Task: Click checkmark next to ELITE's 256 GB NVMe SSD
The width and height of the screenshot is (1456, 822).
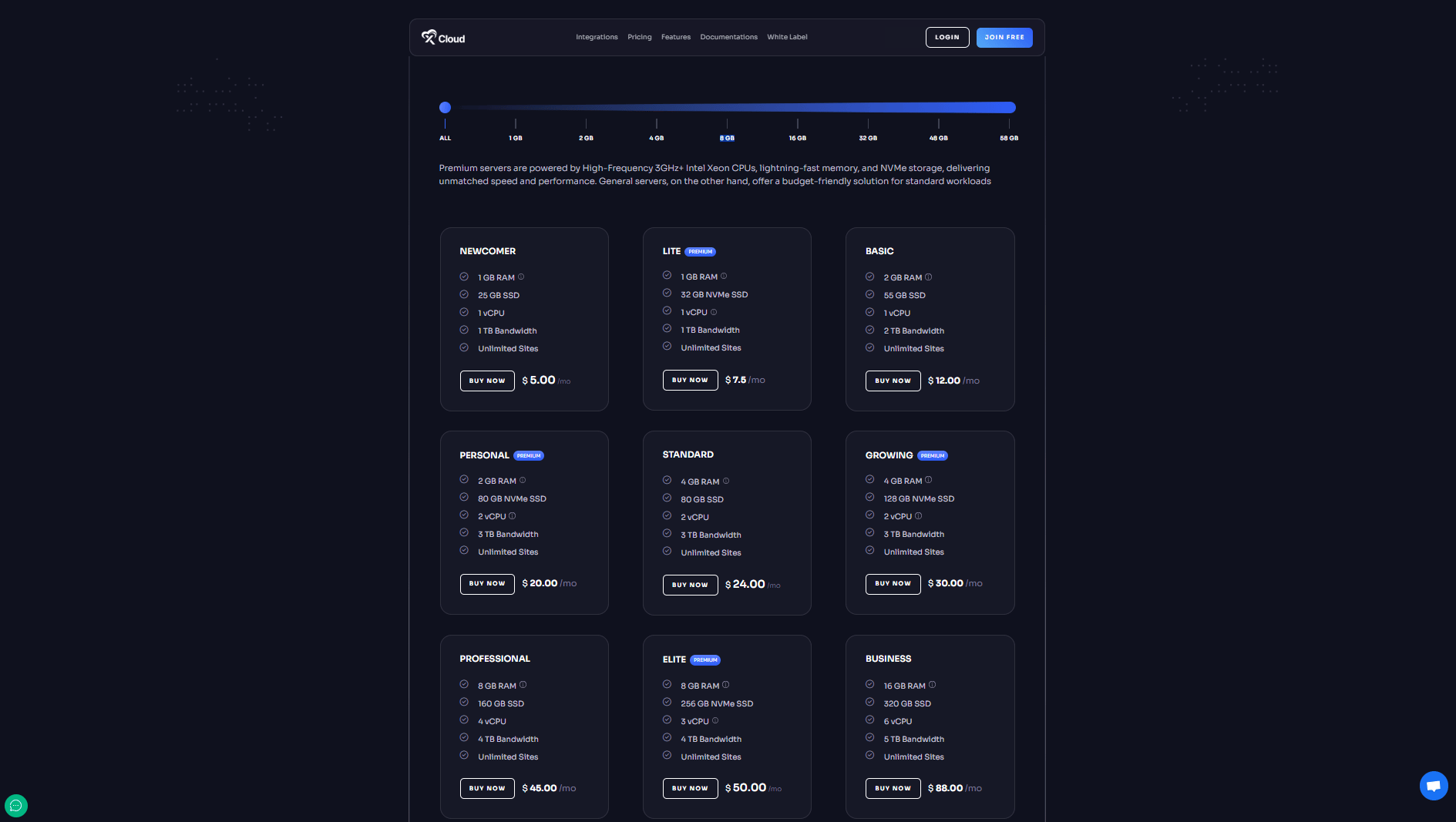Action: click(667, 702)
